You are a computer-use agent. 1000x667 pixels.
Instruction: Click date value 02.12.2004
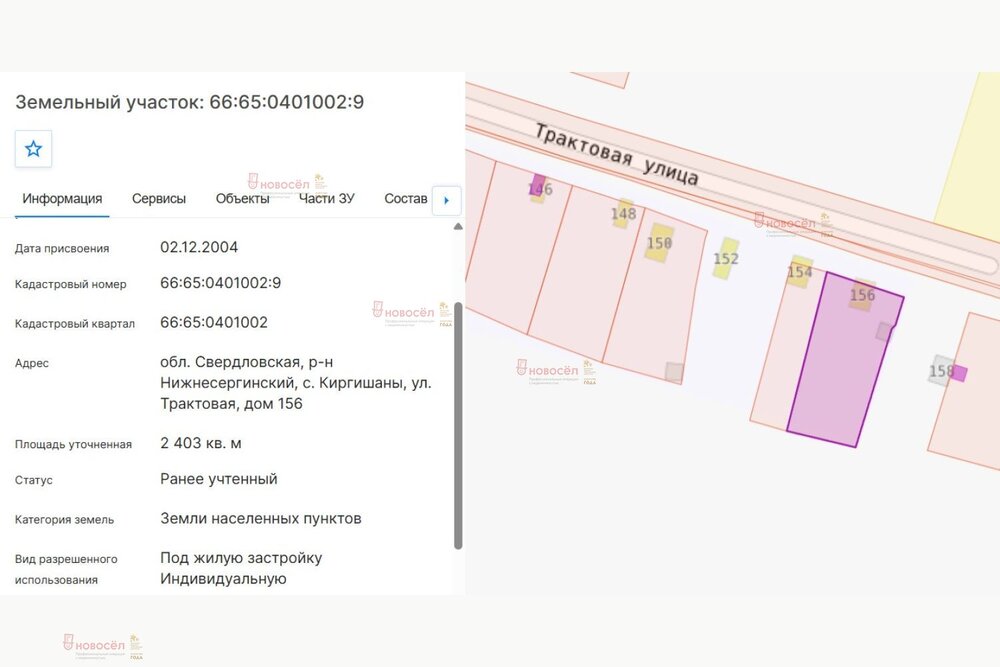click(x=199, y=247)
